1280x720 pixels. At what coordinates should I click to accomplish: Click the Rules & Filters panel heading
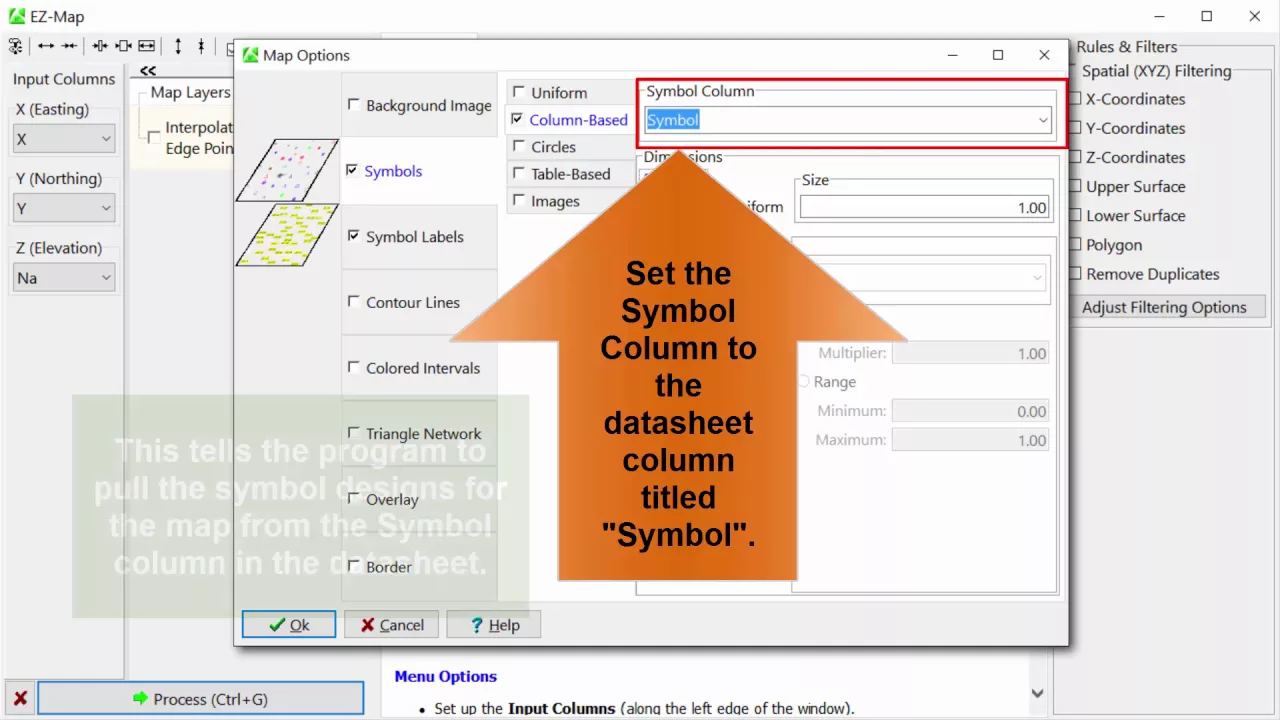pos(1127,46)
